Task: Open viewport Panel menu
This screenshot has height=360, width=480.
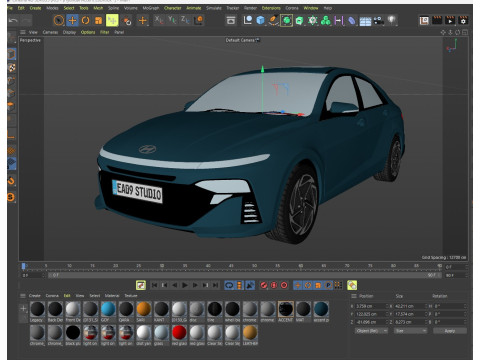Action: pos(119,32)
